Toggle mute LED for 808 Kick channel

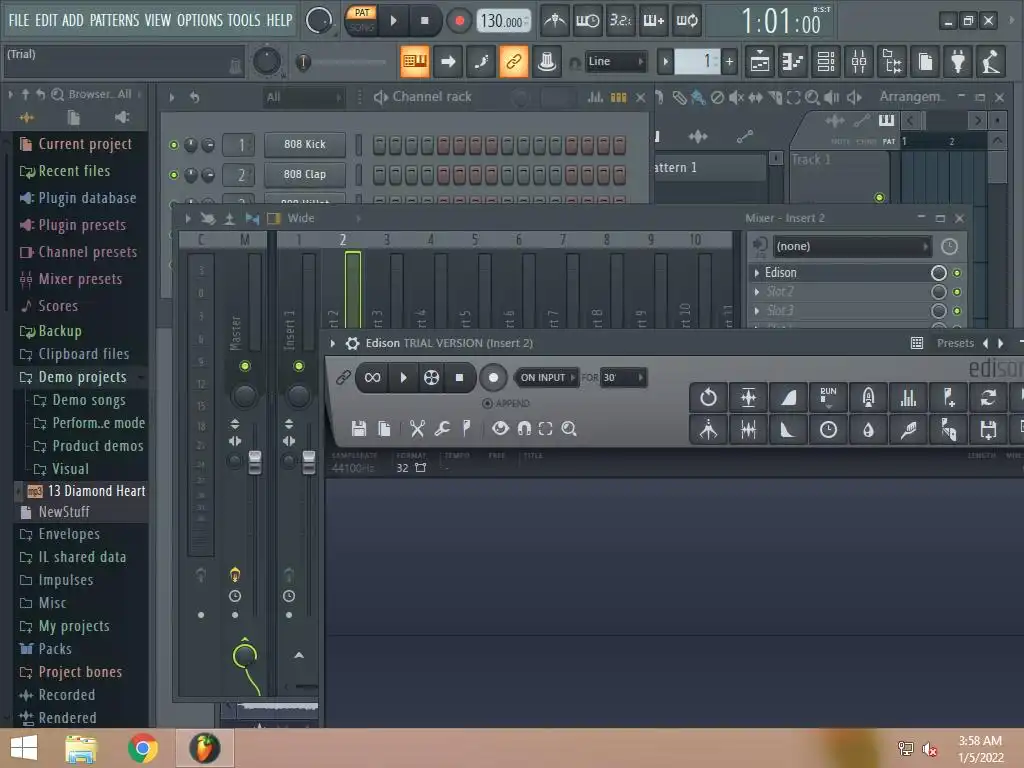(174, 145)
